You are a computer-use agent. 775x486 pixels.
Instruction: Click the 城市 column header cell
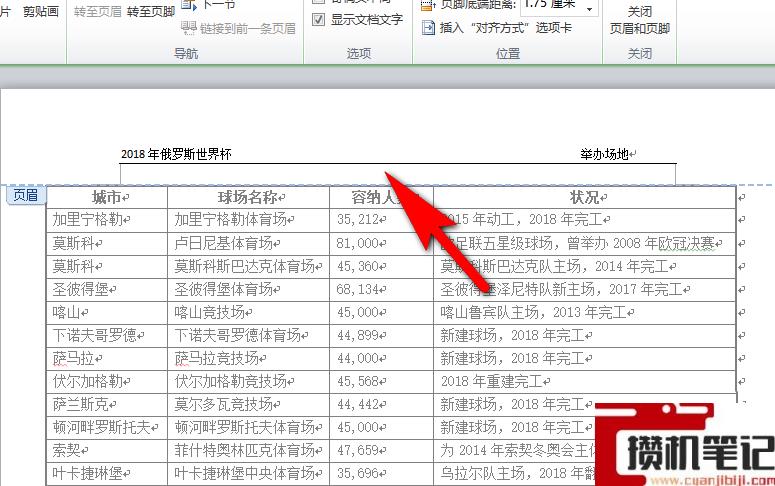click(x=107, y=197)
